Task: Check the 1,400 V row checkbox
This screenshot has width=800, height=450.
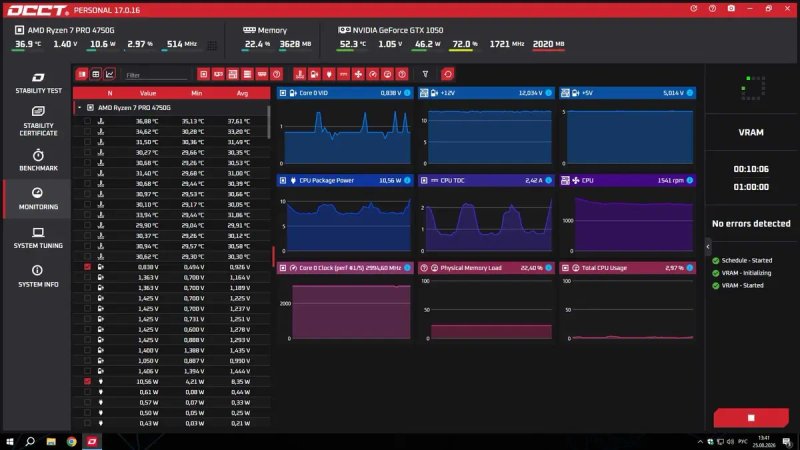Action: [87, 351]
